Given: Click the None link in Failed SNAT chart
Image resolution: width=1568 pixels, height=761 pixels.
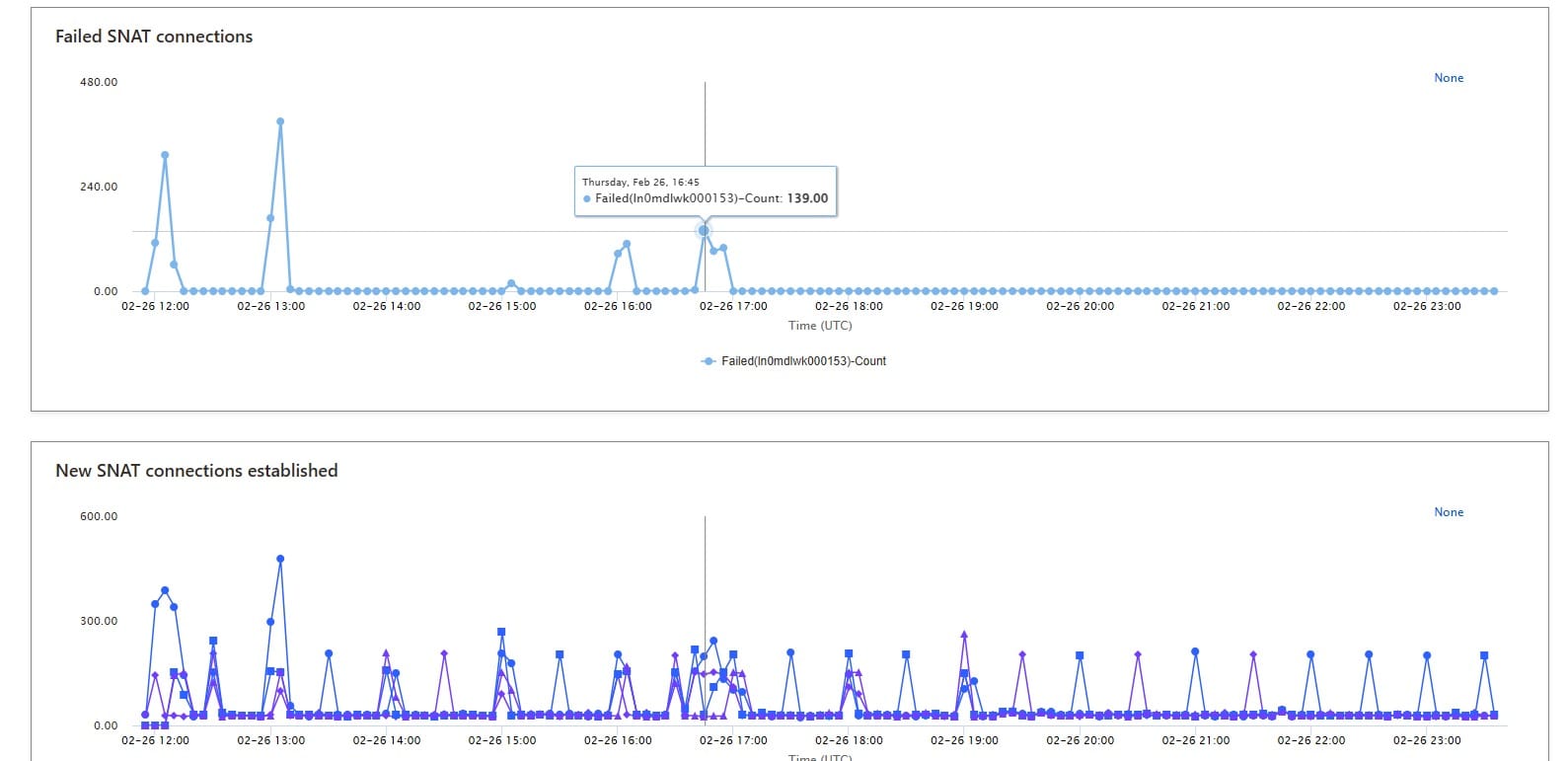Looking at the screenshot, I should 1449,78.
